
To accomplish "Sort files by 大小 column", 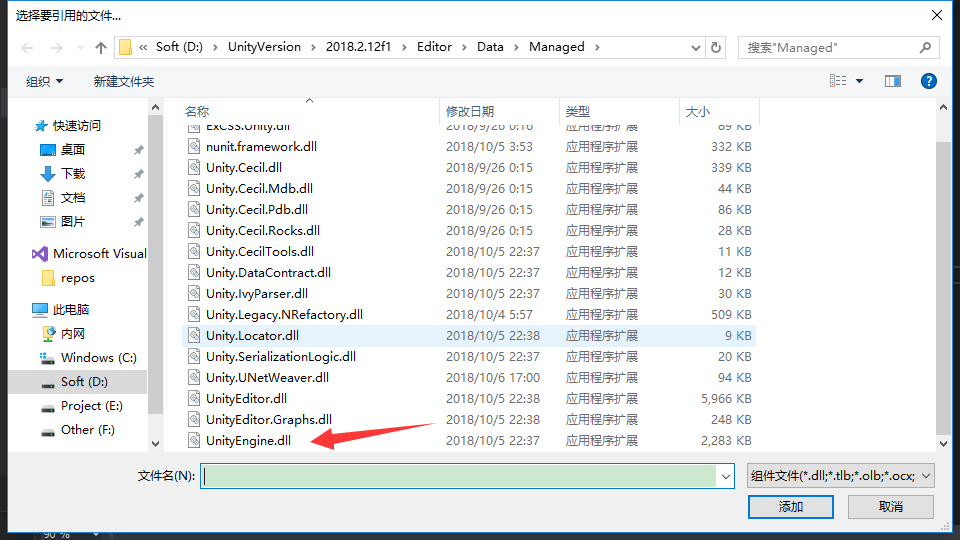I will tap(697, 111).
